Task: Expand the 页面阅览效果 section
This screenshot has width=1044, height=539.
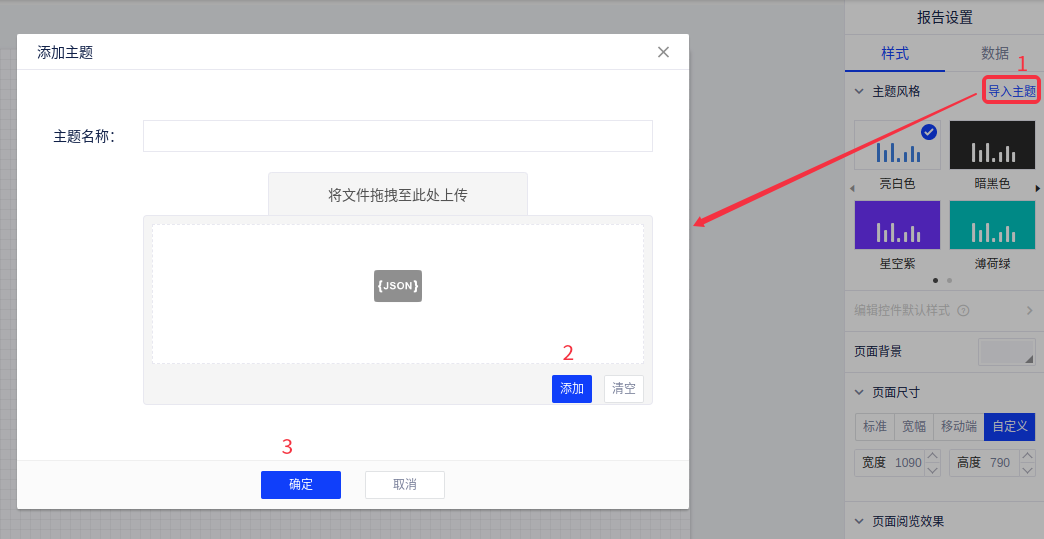Action: click(858, 521)
